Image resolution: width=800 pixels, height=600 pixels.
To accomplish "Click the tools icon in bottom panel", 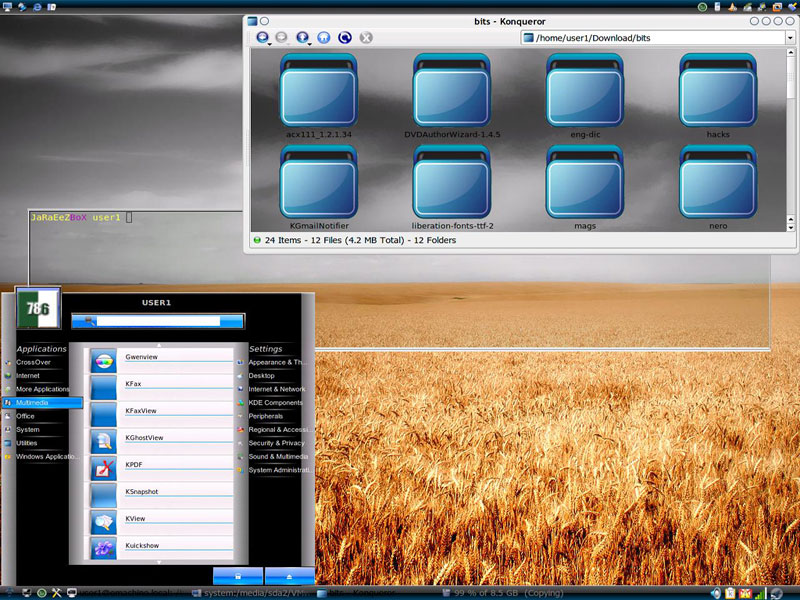I will tap(57, 593).
